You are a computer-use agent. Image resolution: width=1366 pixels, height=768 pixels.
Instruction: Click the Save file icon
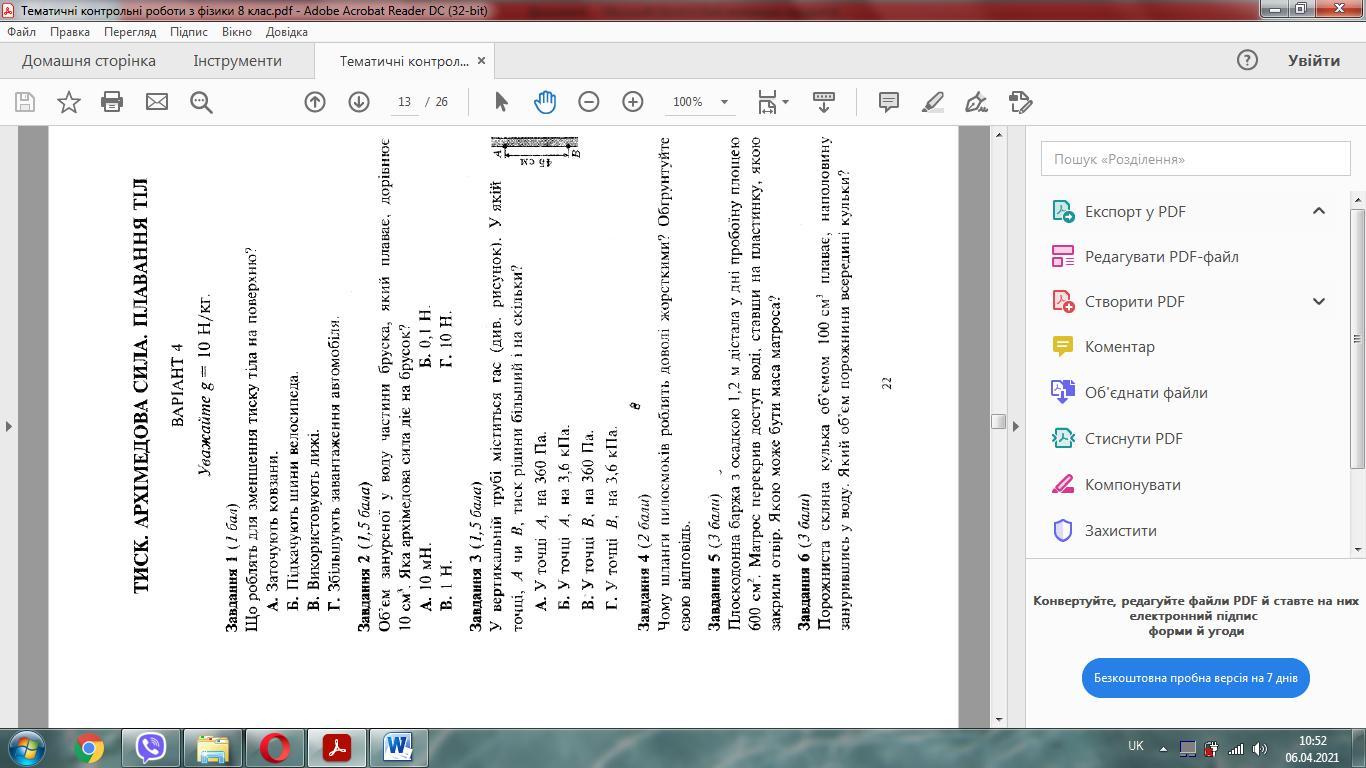pyautogui.click(x=25, y=102)
